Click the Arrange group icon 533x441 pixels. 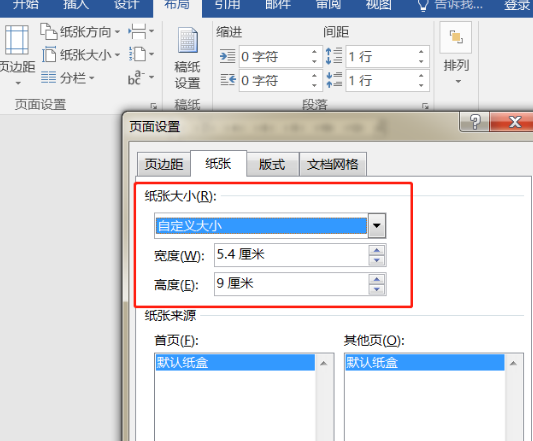point(456,37)
